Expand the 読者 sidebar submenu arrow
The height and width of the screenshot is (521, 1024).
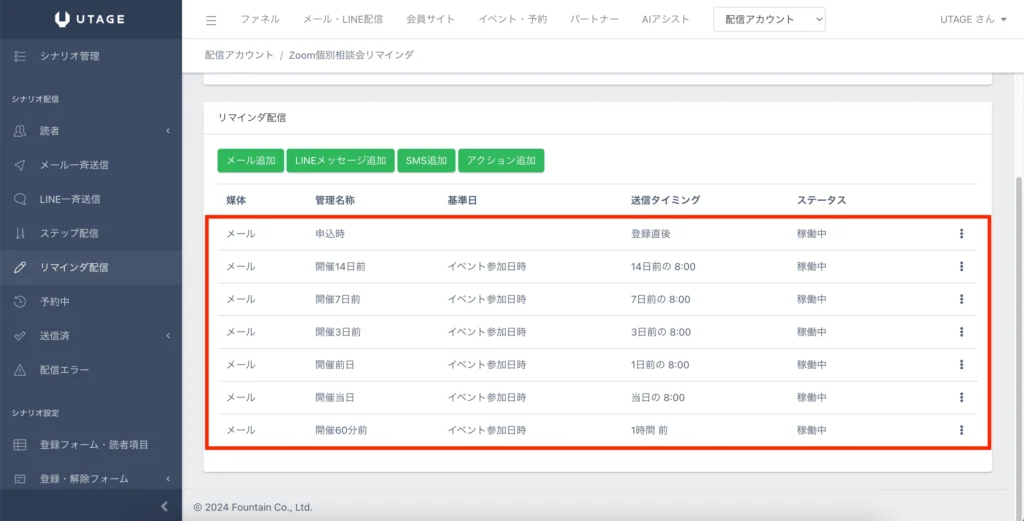click(x=168, y=131)
